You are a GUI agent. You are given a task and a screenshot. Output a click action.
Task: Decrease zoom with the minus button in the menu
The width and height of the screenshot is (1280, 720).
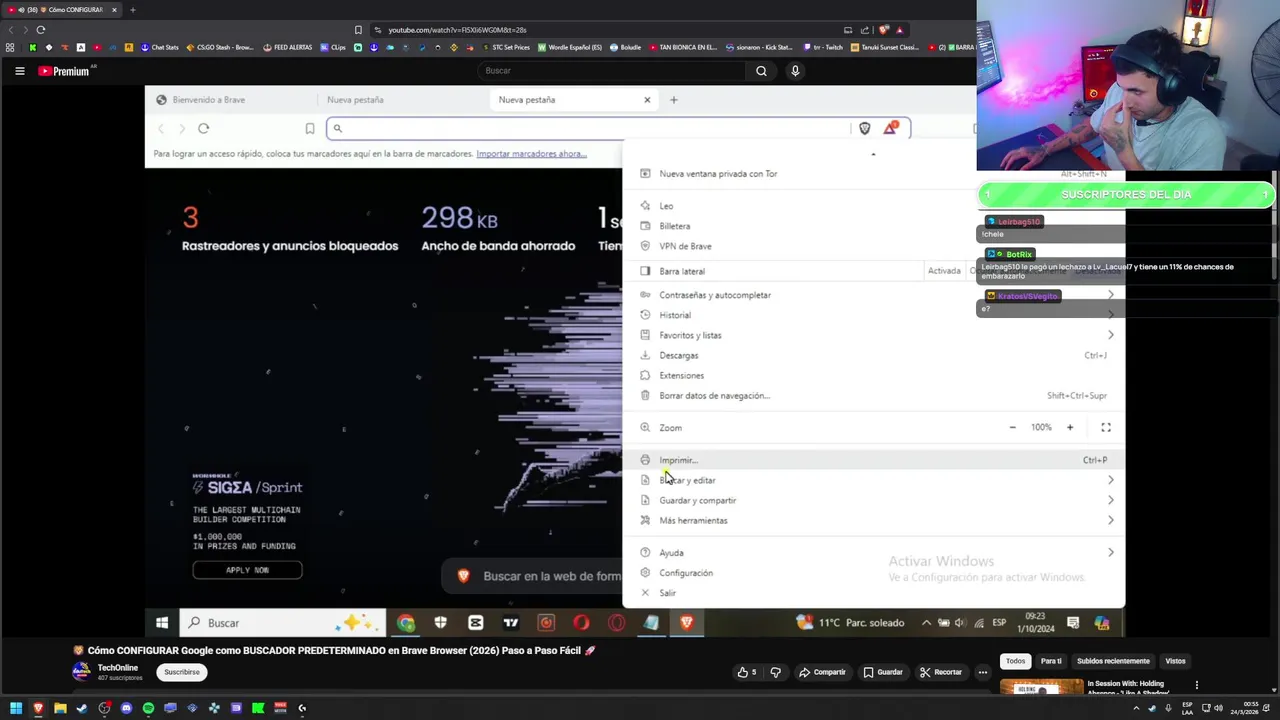[x=1012, y=428]
